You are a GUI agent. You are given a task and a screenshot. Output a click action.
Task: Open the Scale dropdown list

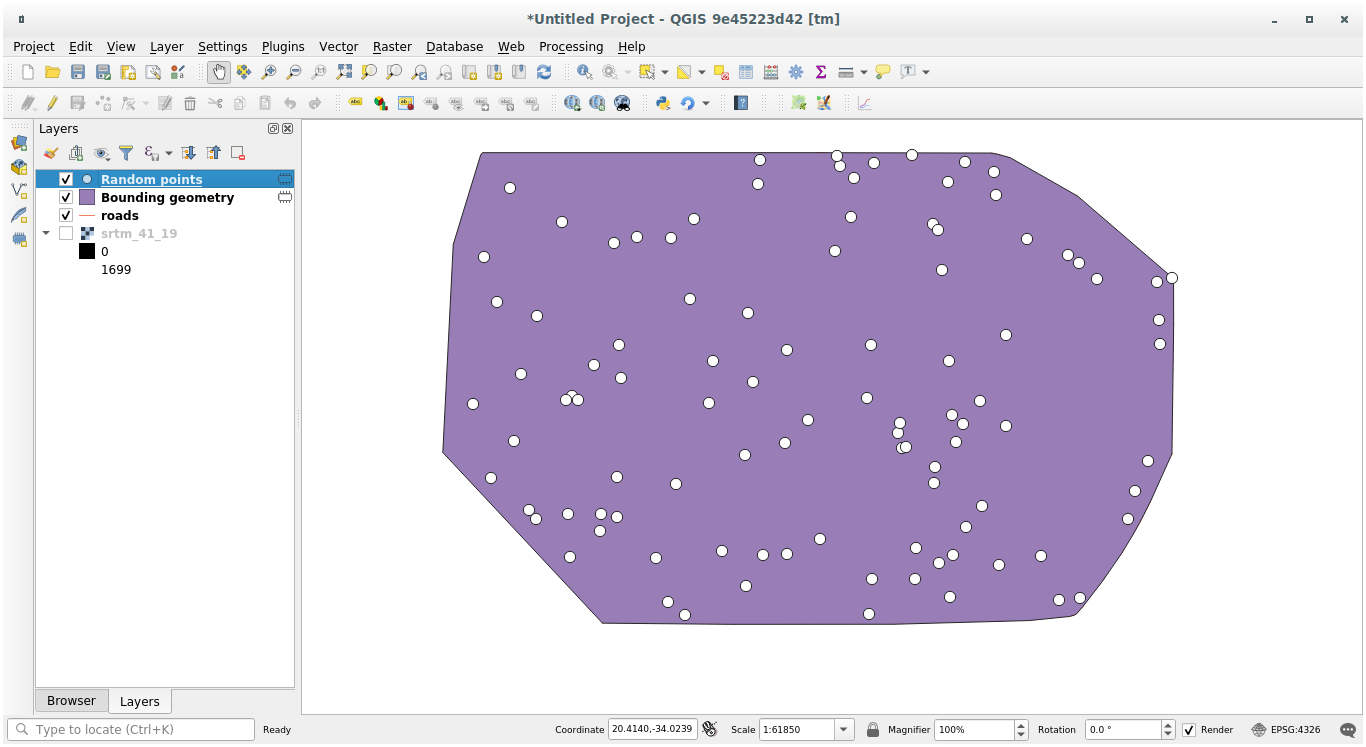point(844,730)
